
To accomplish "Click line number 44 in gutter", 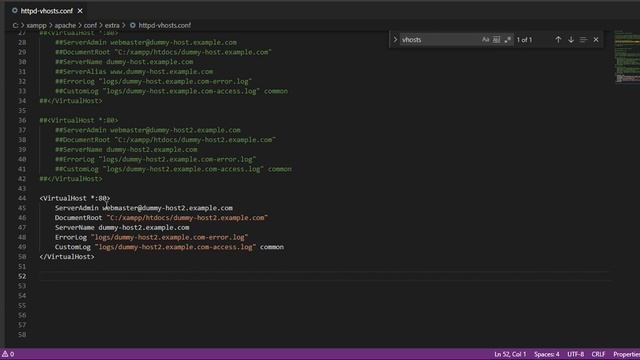I will (x=22, y=198).
